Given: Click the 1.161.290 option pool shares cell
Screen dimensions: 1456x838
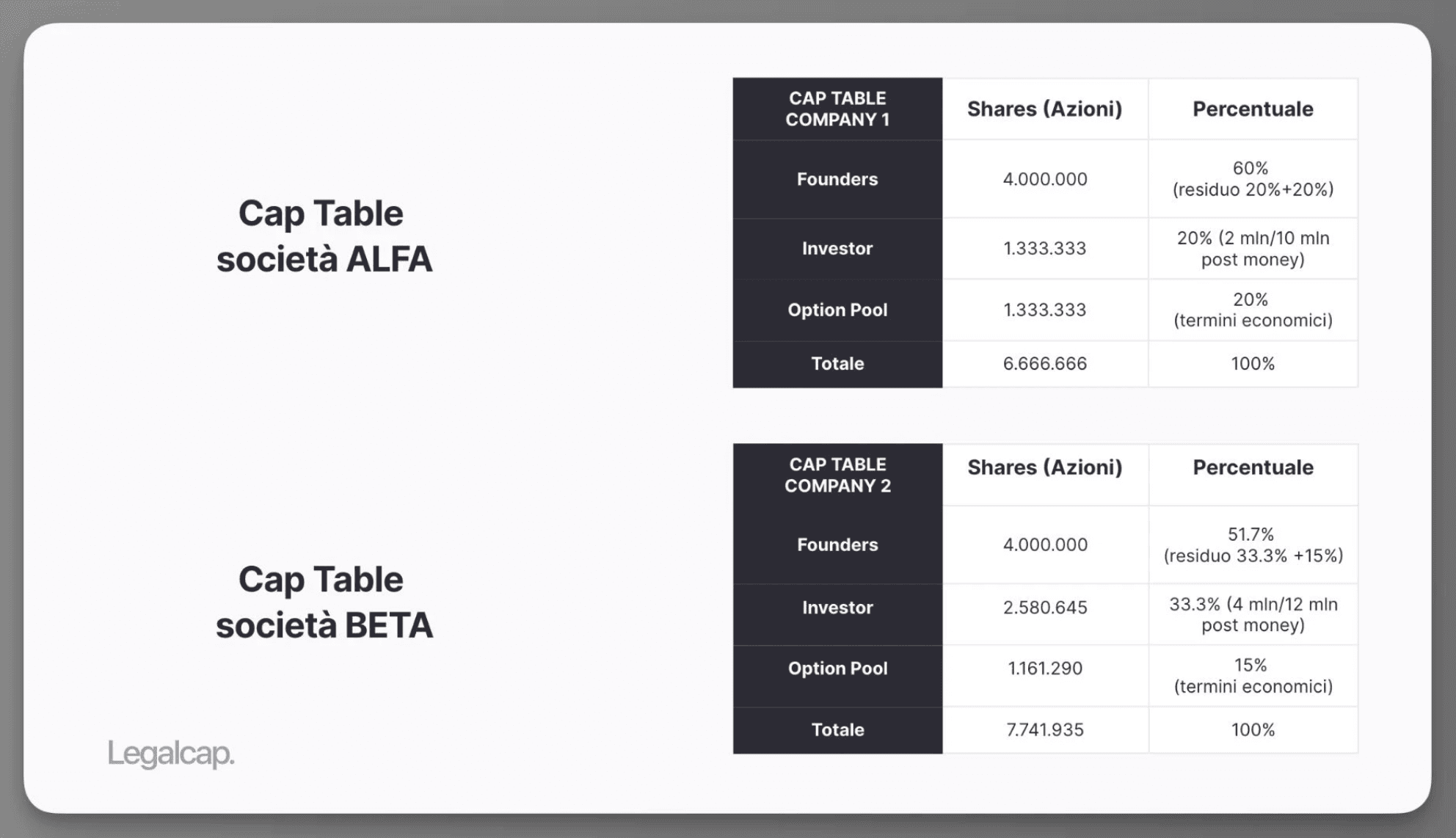Looking at the screenshot, I should click(1044, 668).
